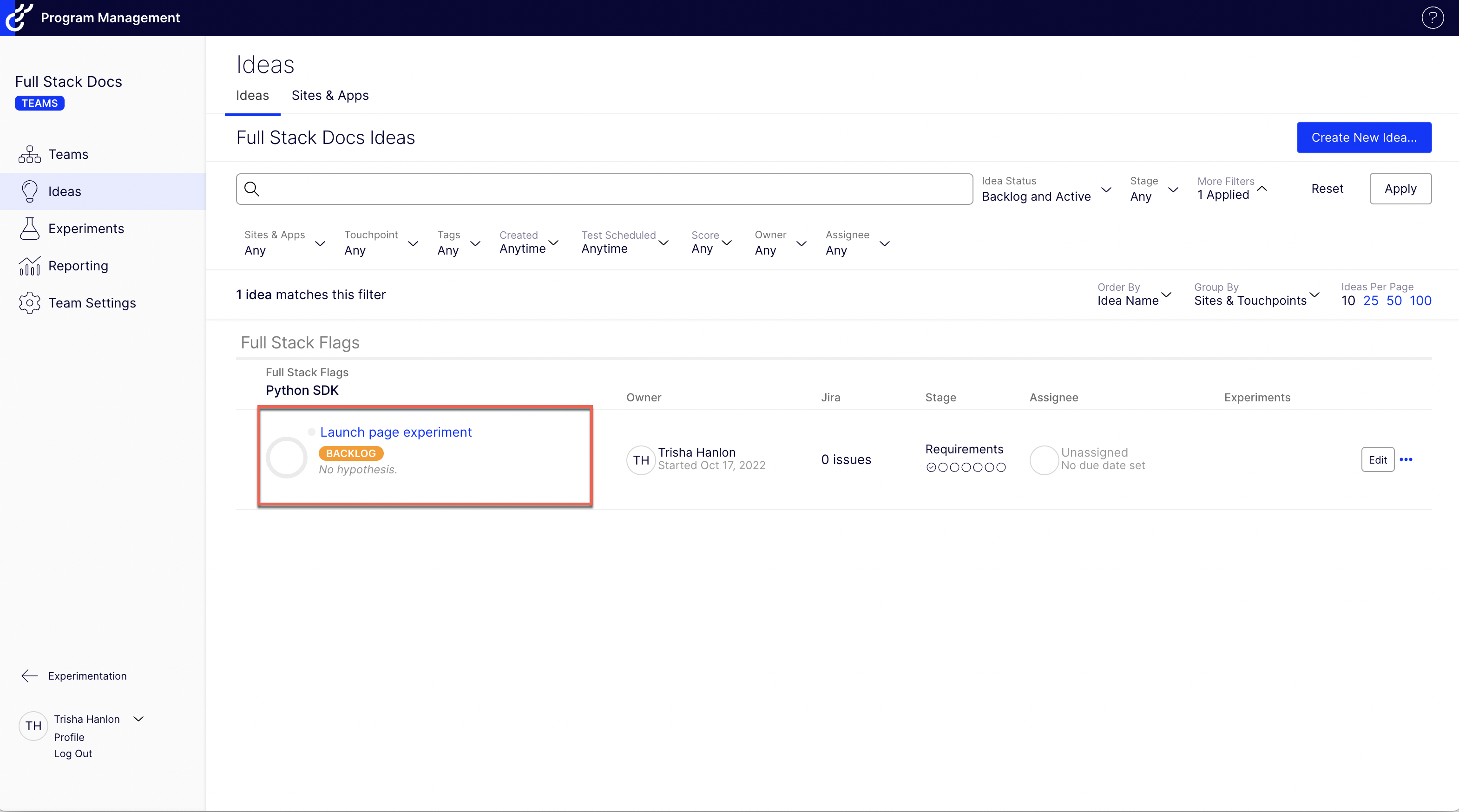Click the back arrow beside Experimentation
The image size is (1459, 812).
coord(29,675)
